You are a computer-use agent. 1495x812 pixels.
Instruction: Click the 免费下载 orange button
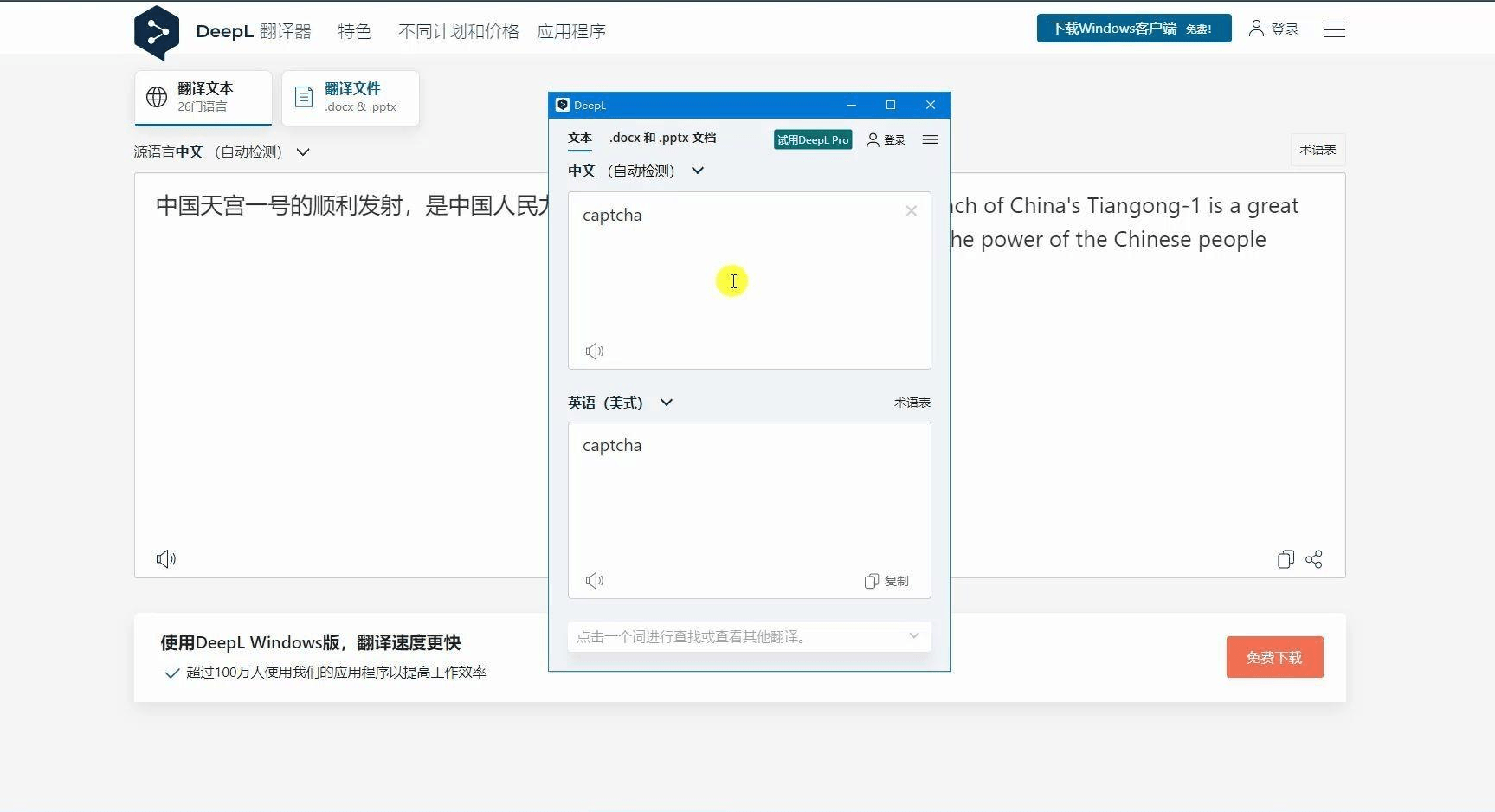[x=1274, y=657]
